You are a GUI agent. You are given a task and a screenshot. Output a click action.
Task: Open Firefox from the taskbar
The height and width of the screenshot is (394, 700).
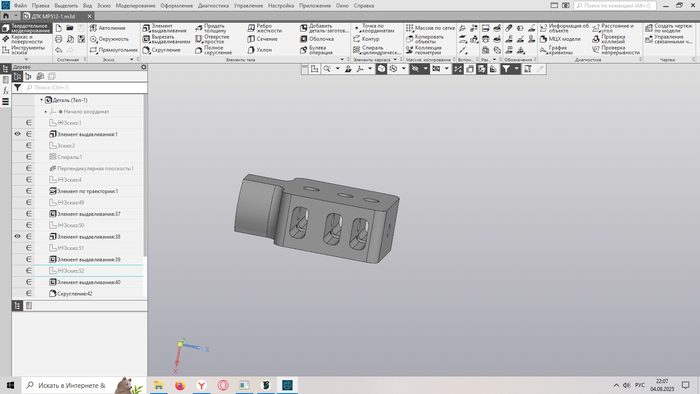(x=180, y=385)
